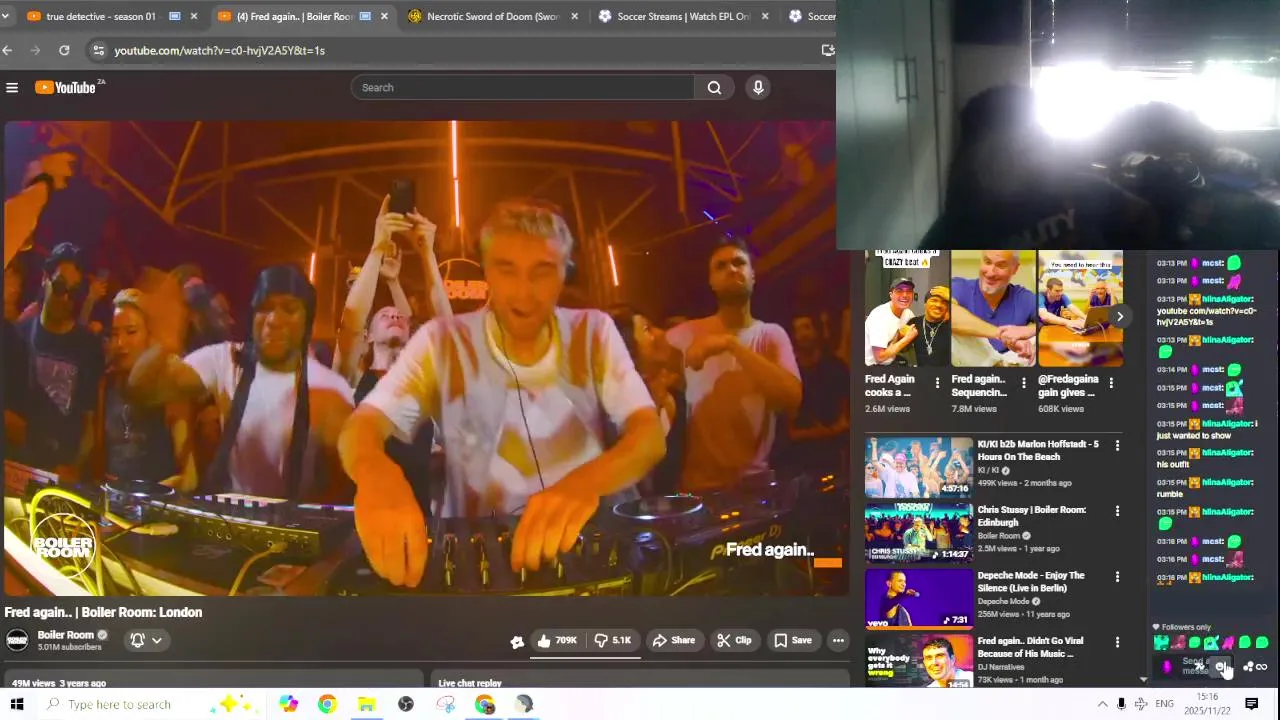Open site information icon in address bar
This screenshot has width=1280, height=720.
(x=97, y=50)
